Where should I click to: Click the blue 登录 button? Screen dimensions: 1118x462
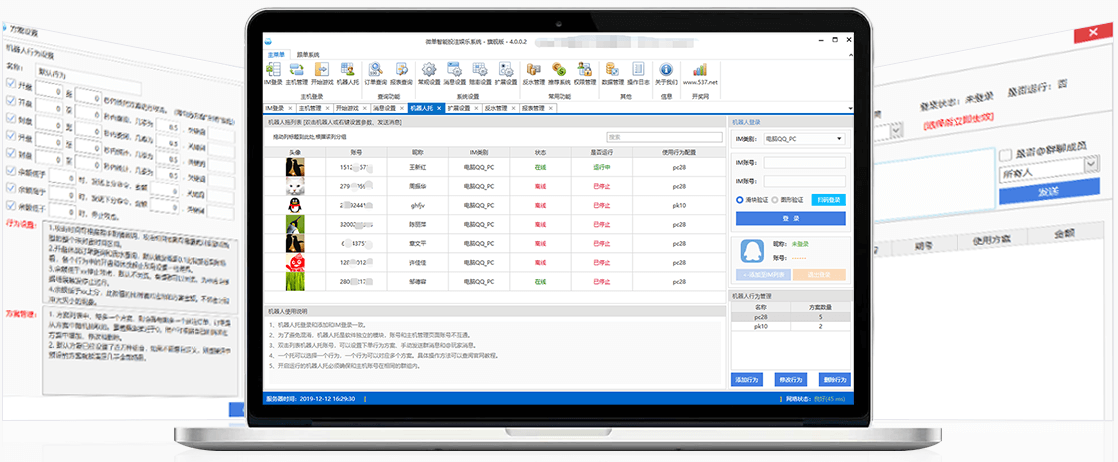pos(790,218)
